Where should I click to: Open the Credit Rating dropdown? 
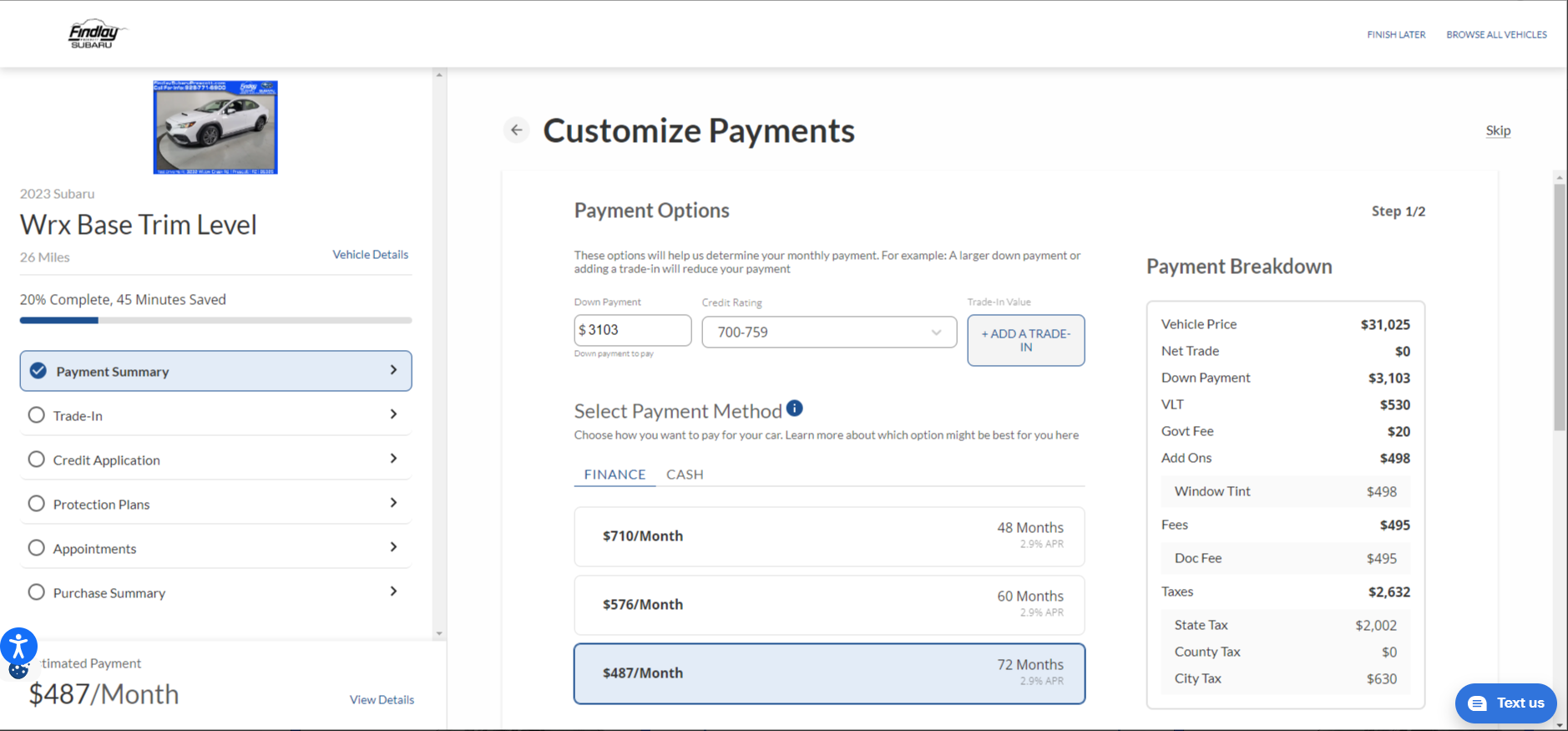pyautogui.click(x=828, y=333)
